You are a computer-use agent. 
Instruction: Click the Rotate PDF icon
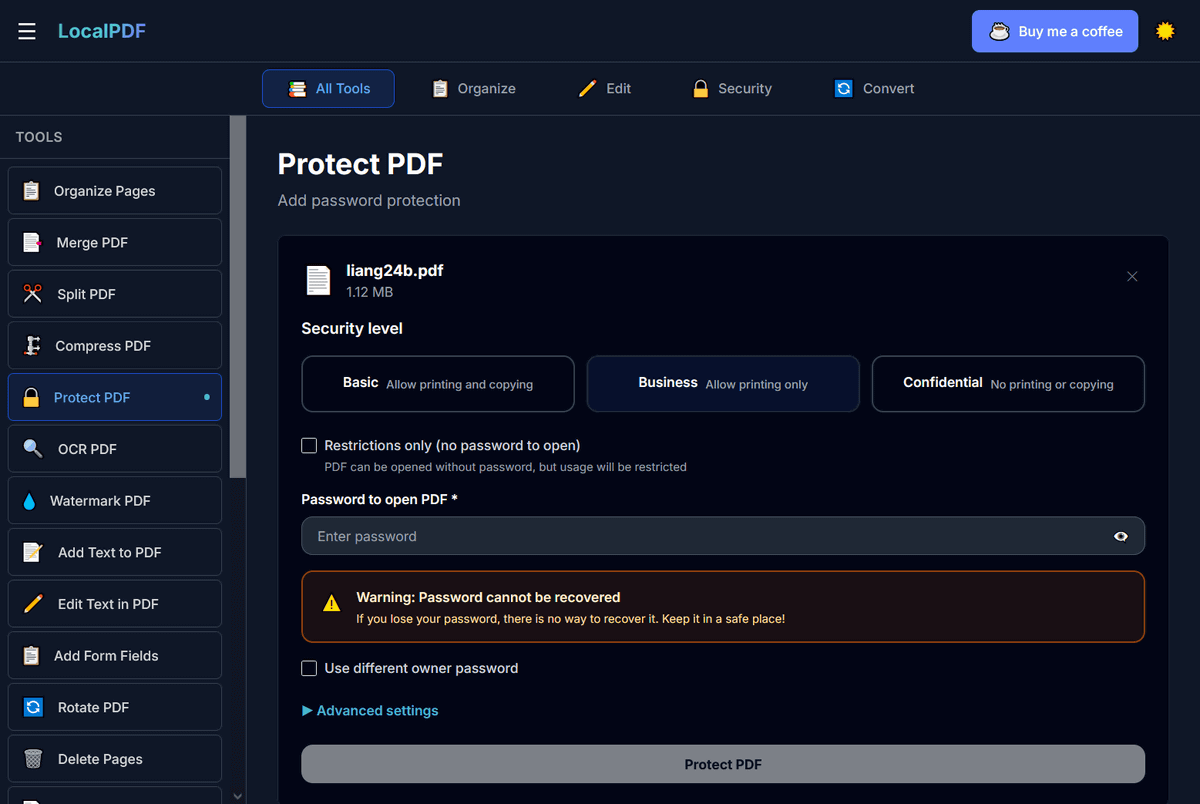(33, 707)
